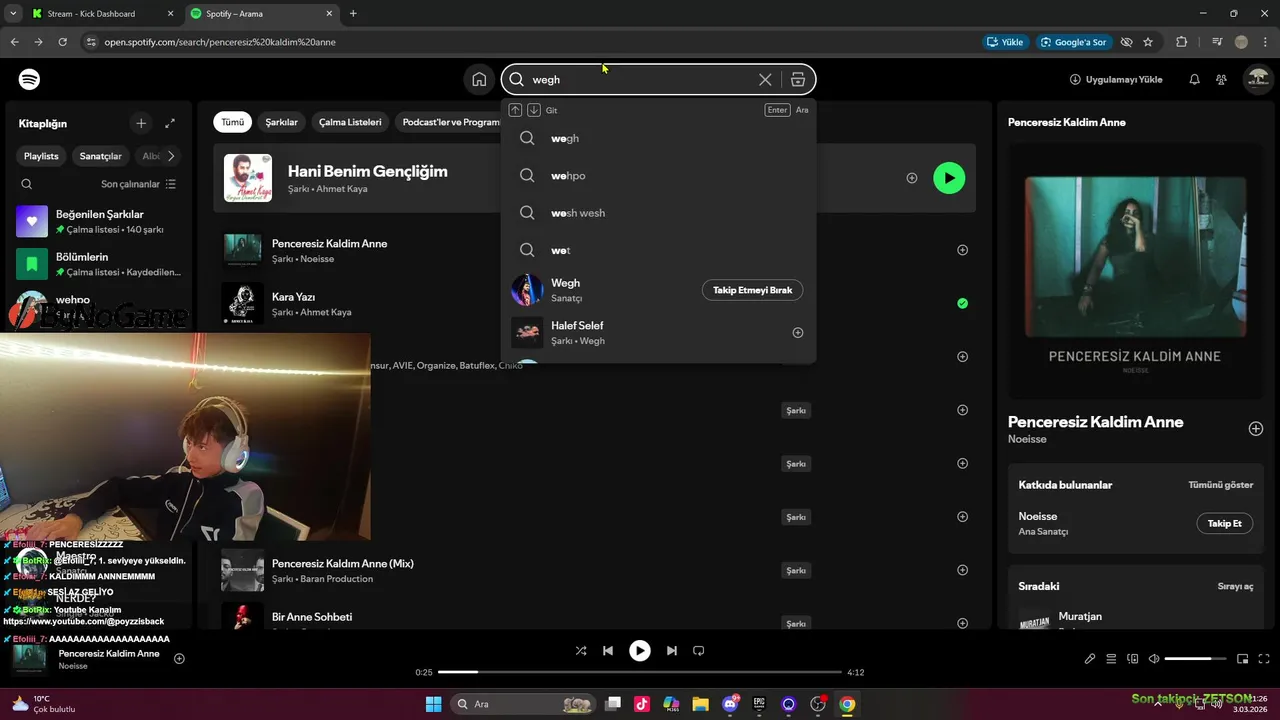Choose 'wehpo' search suggestion
The height and width of the screenshot is (720, 1280).
[x=658, y=176]
